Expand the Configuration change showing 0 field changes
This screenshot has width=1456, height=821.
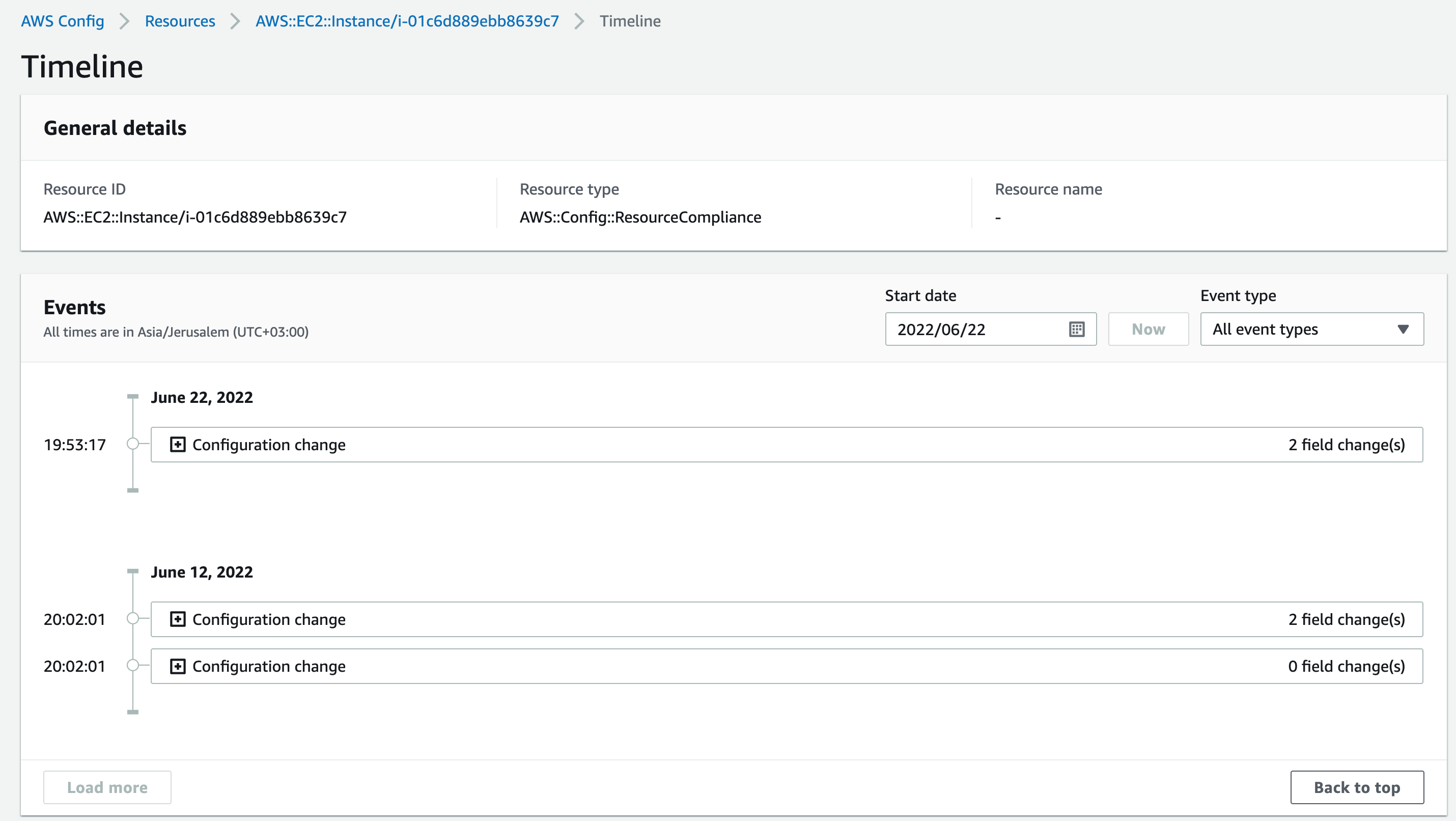coord(178,666)
